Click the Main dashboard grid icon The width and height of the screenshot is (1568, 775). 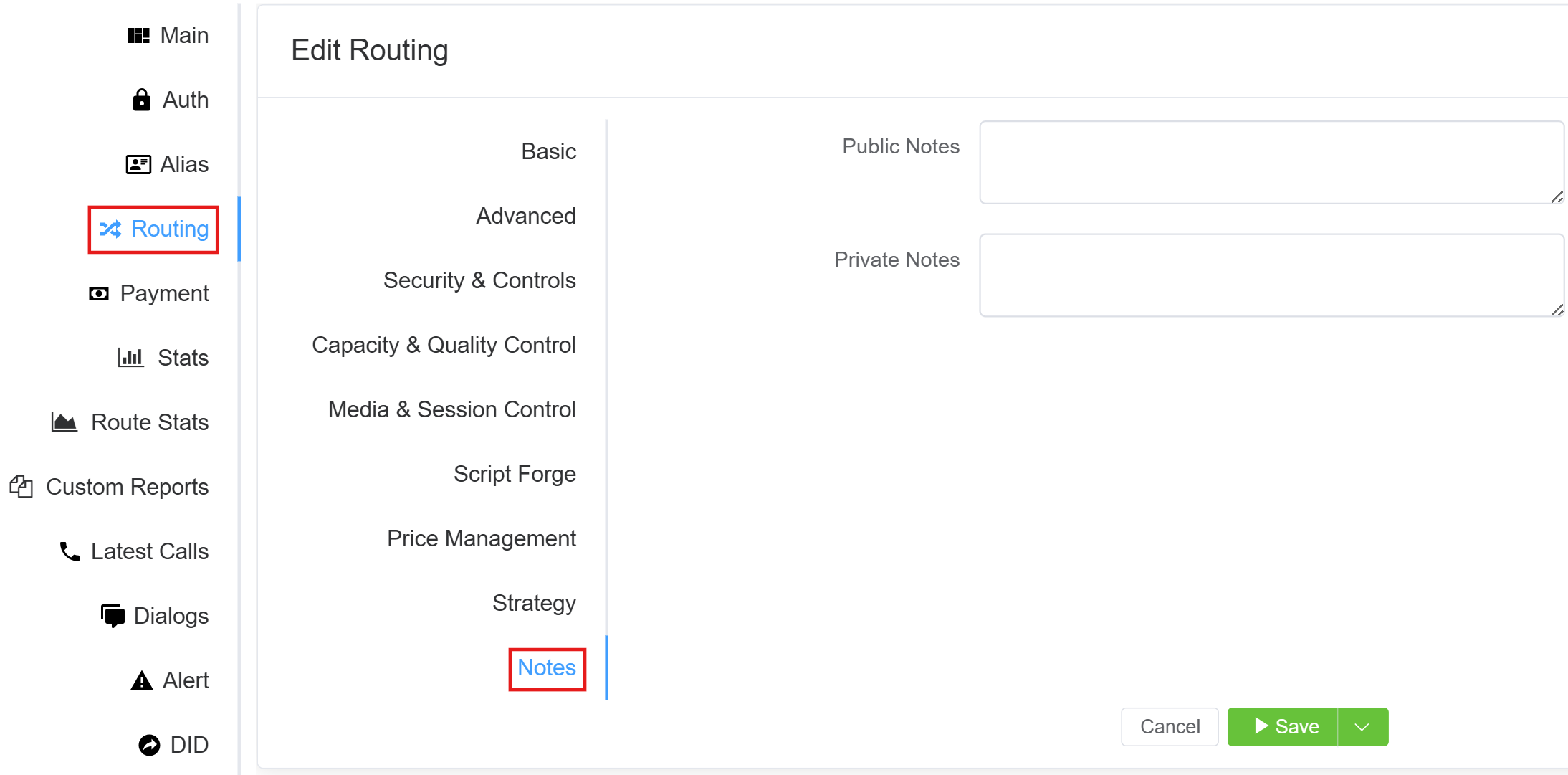(x=138, y=36)
